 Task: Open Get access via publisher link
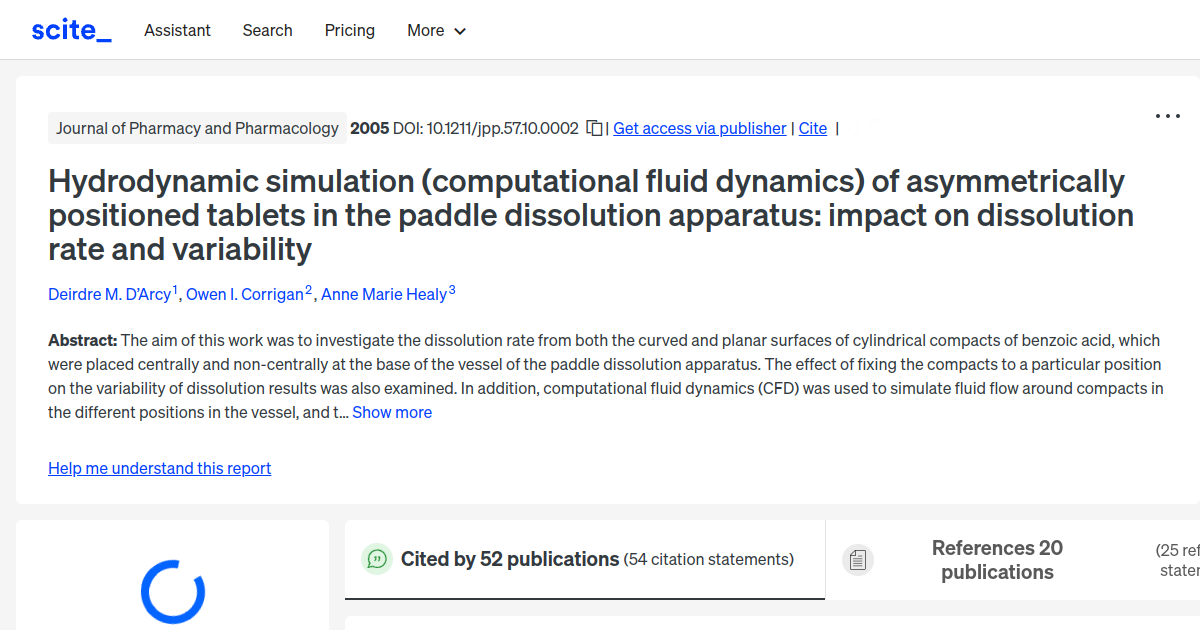699,128
